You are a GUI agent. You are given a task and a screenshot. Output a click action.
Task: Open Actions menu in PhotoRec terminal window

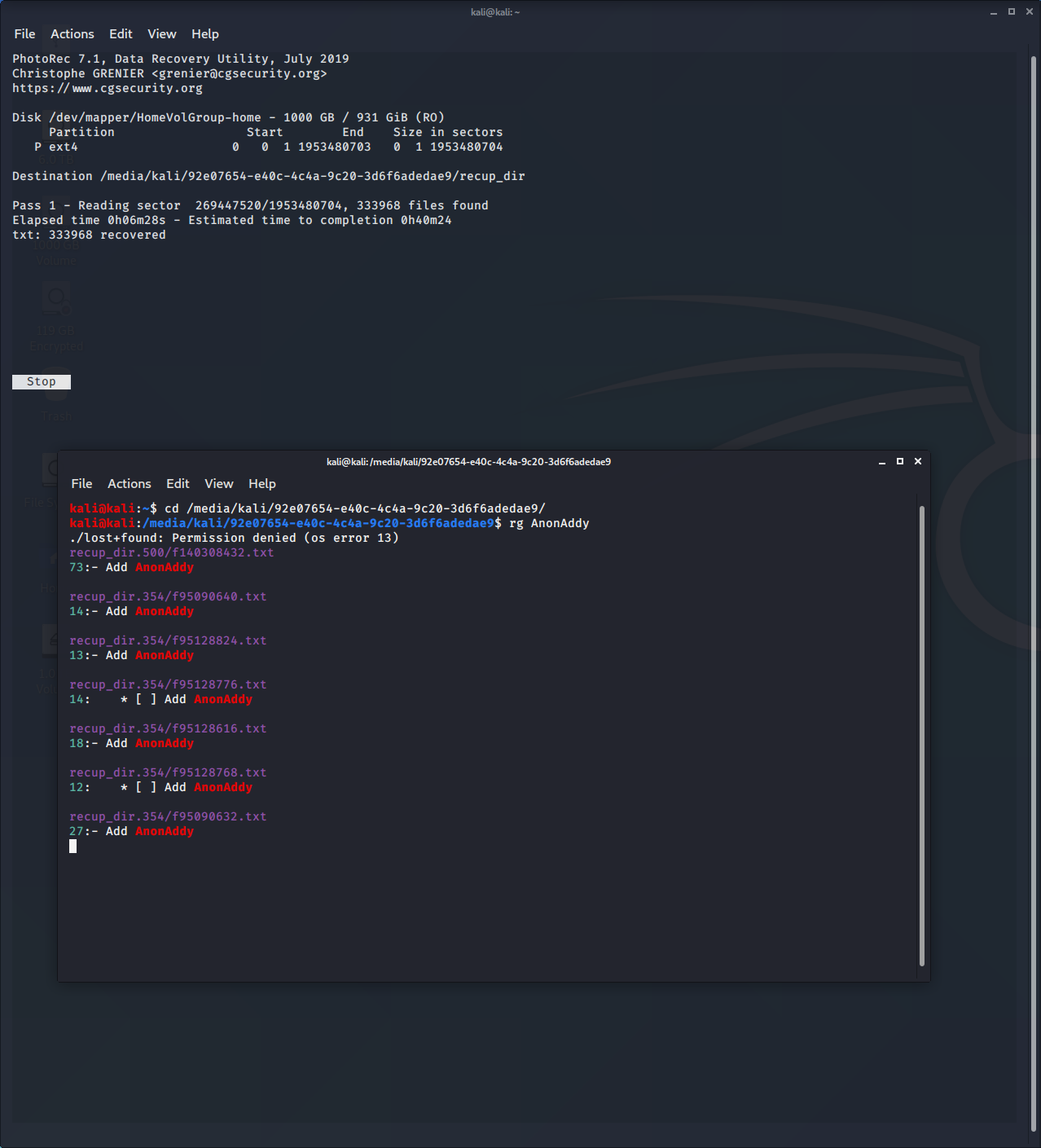click(x=72, y=34)
